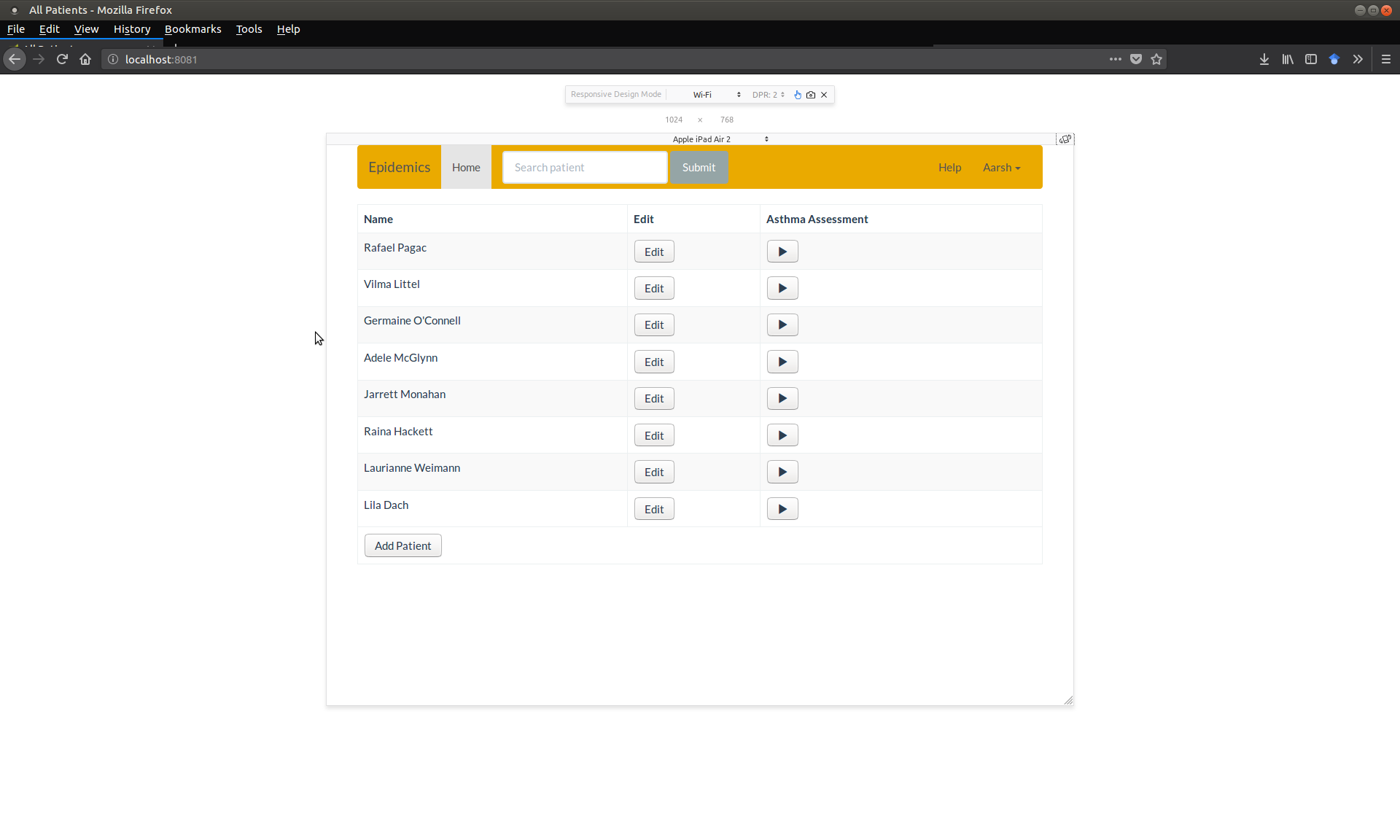This screenshot has height=840, width=1400.
Task: Toggle touch simulation hand icon
Action: tap(798, 95)
